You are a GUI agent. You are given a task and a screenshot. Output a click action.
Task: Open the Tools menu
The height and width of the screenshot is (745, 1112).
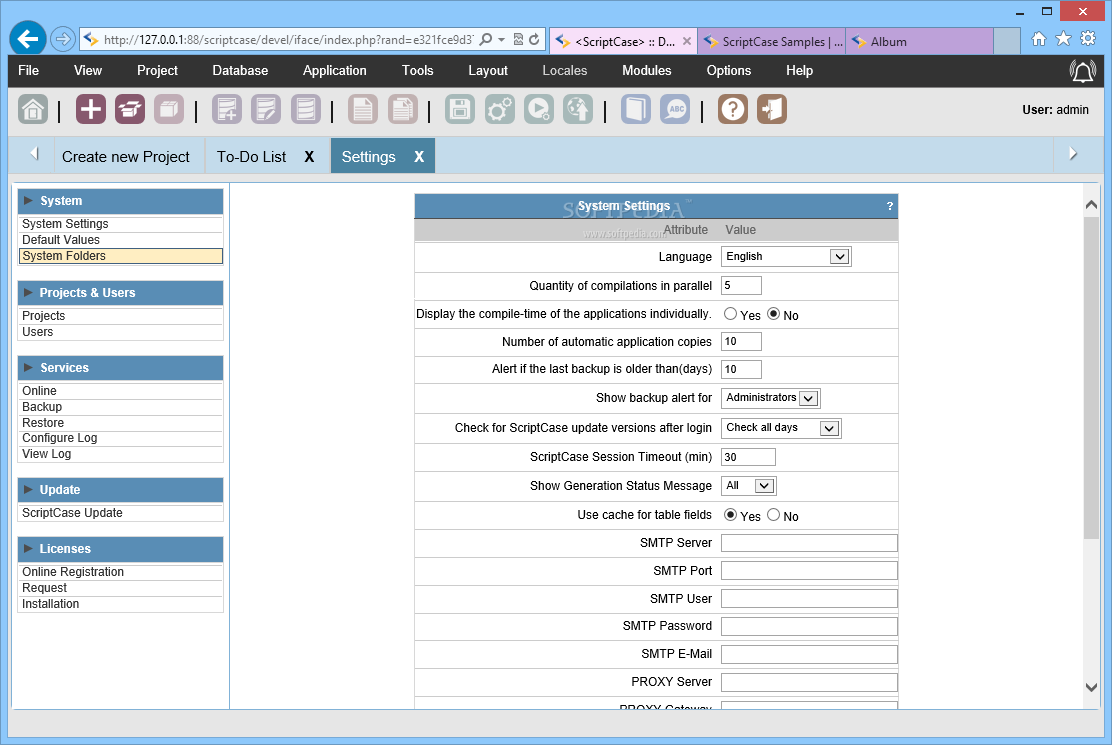pos(418,71)
